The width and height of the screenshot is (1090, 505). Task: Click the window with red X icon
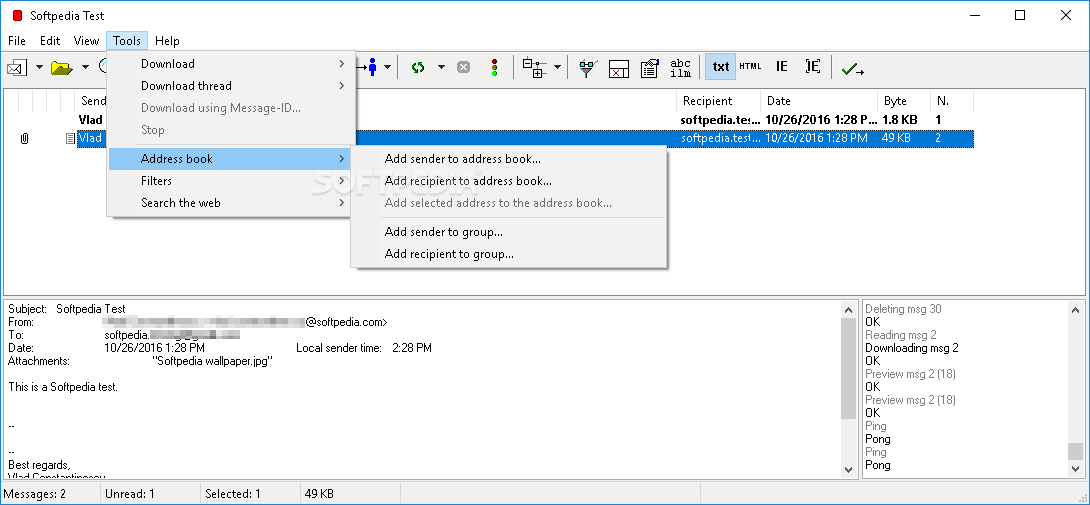[619, 67]
